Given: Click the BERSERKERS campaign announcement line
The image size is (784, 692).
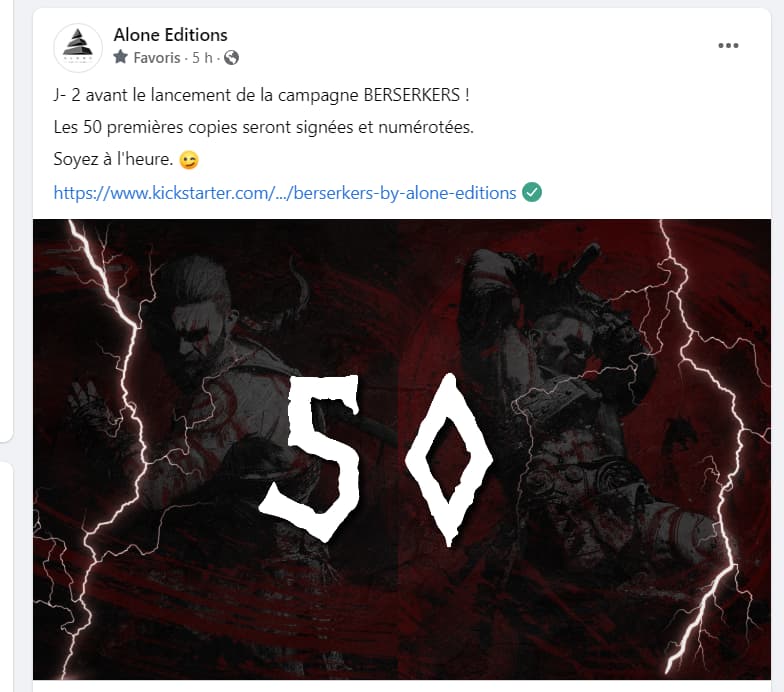Looking at the screenshot, I should tap(262, 95).
